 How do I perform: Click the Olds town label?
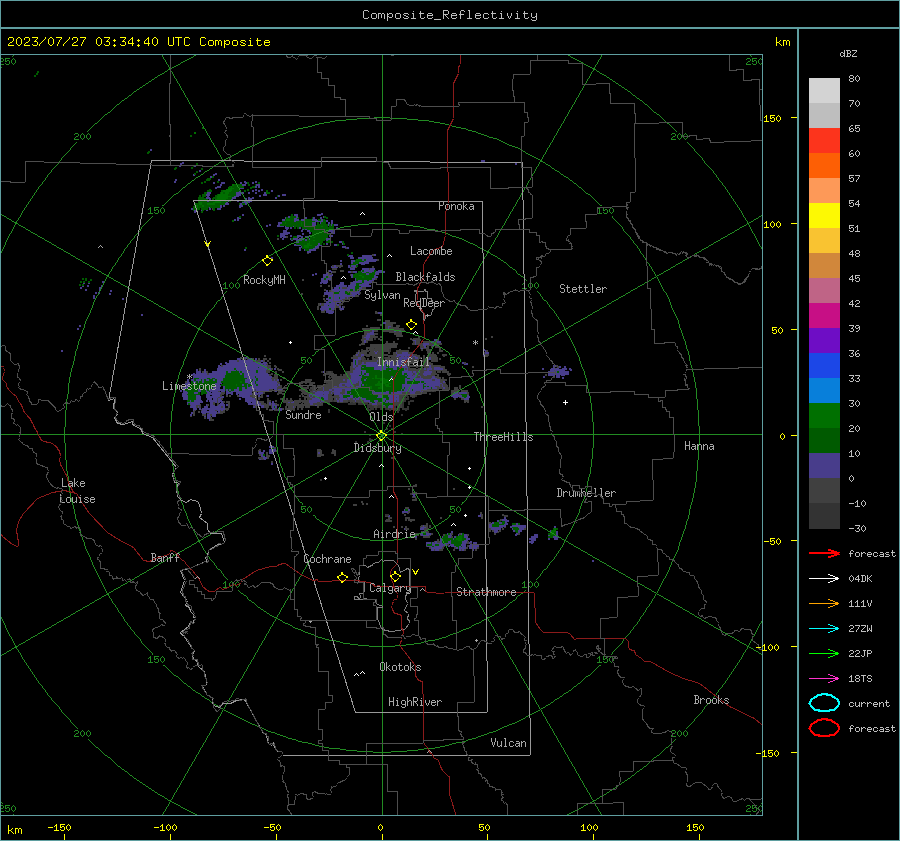click(381, 417)
